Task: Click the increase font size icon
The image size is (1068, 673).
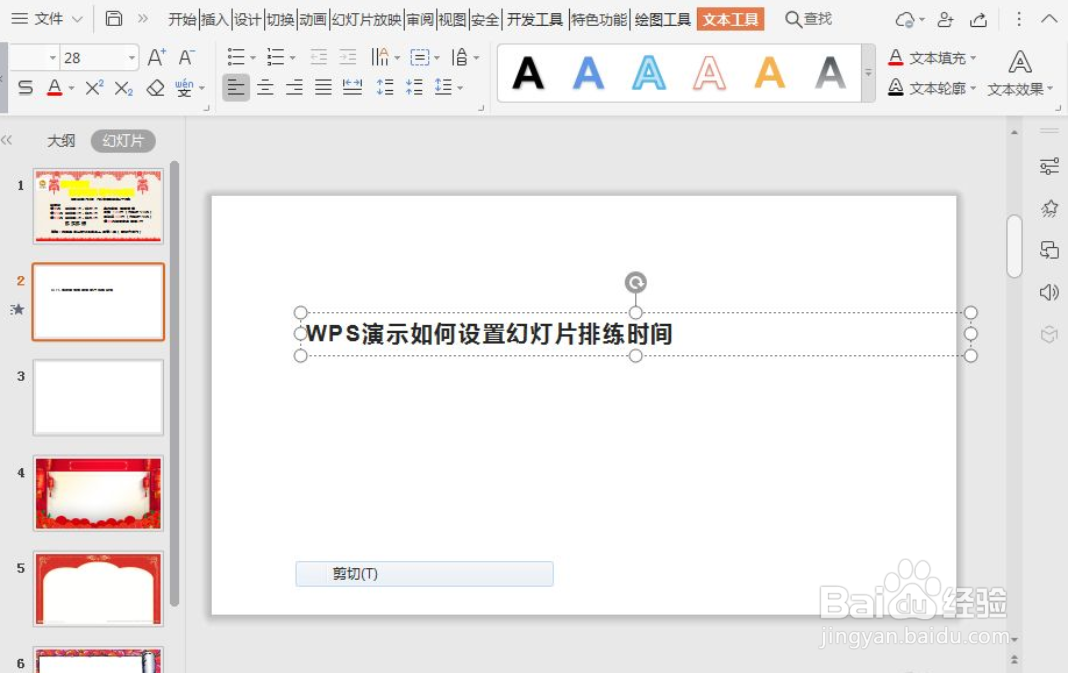Action: [x=155, y=58]
